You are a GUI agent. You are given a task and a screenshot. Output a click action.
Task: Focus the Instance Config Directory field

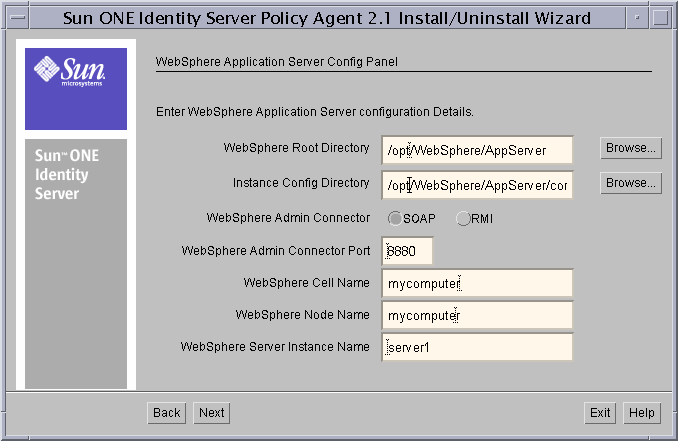tap(477, 185)
